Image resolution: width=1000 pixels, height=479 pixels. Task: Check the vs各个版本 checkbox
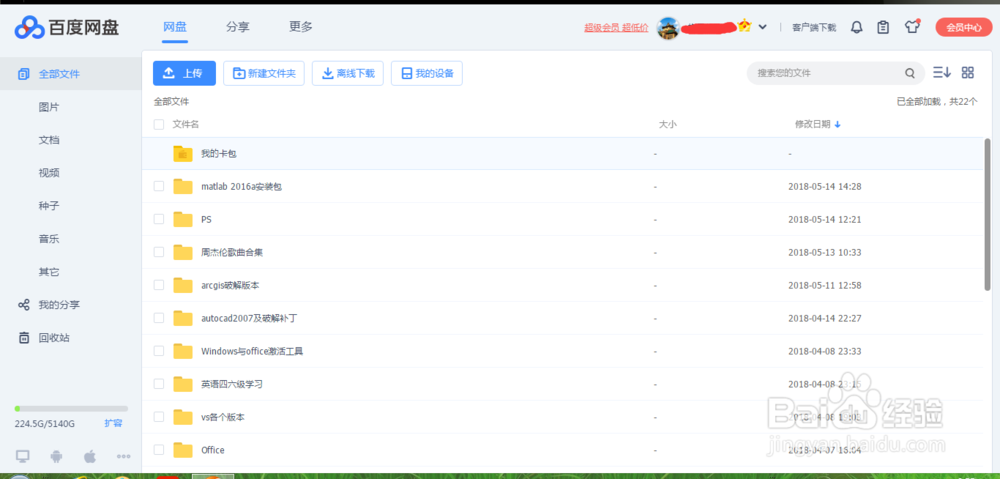click(x=159, y=416)
